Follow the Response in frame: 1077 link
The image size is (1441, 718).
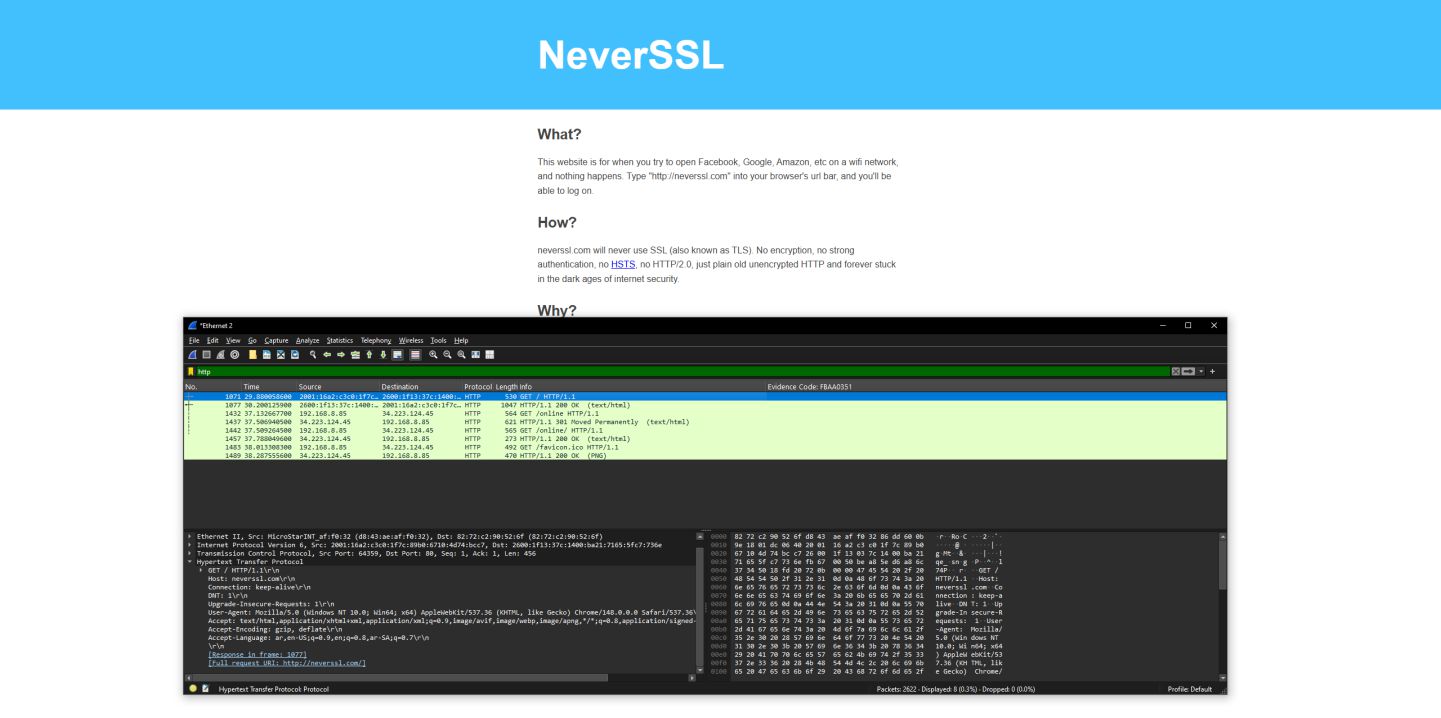coord(257,654)
